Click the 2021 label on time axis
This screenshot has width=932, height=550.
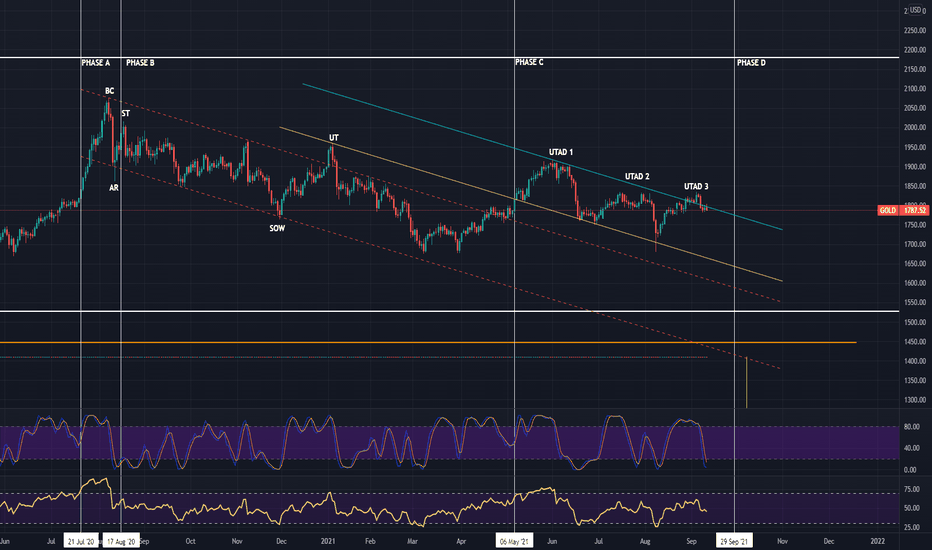pos(328,541)
